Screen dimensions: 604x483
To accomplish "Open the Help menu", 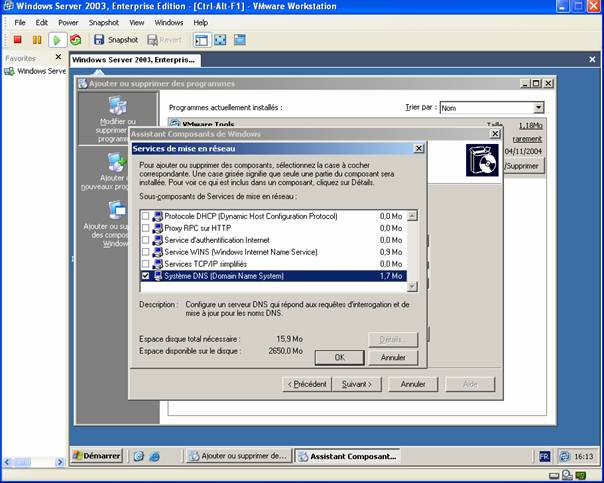I will pos(200,23).
